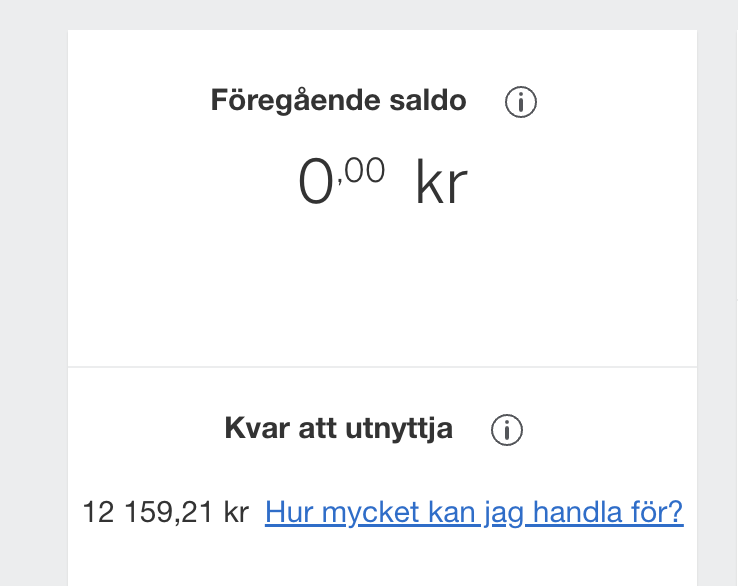738x586 pixels.
Task: Click the large "kr" after the zero balance
Action: coord(441,184)
